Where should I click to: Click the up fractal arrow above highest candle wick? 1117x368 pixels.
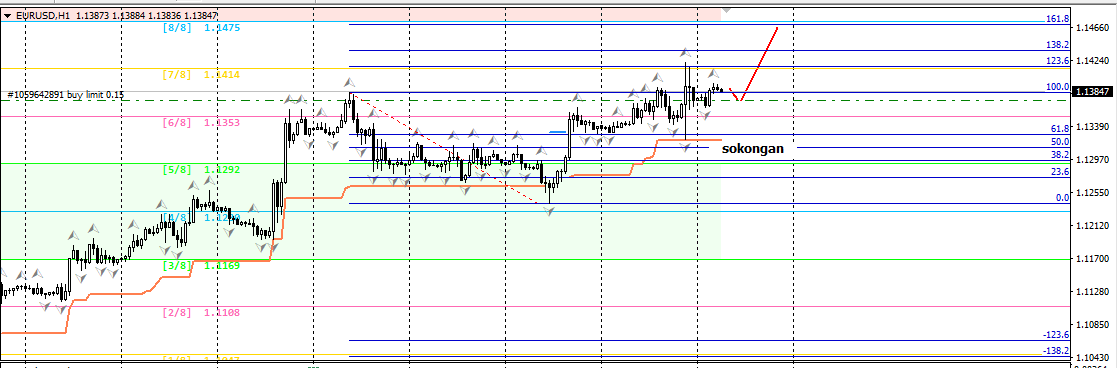click(x=685, y=53)
